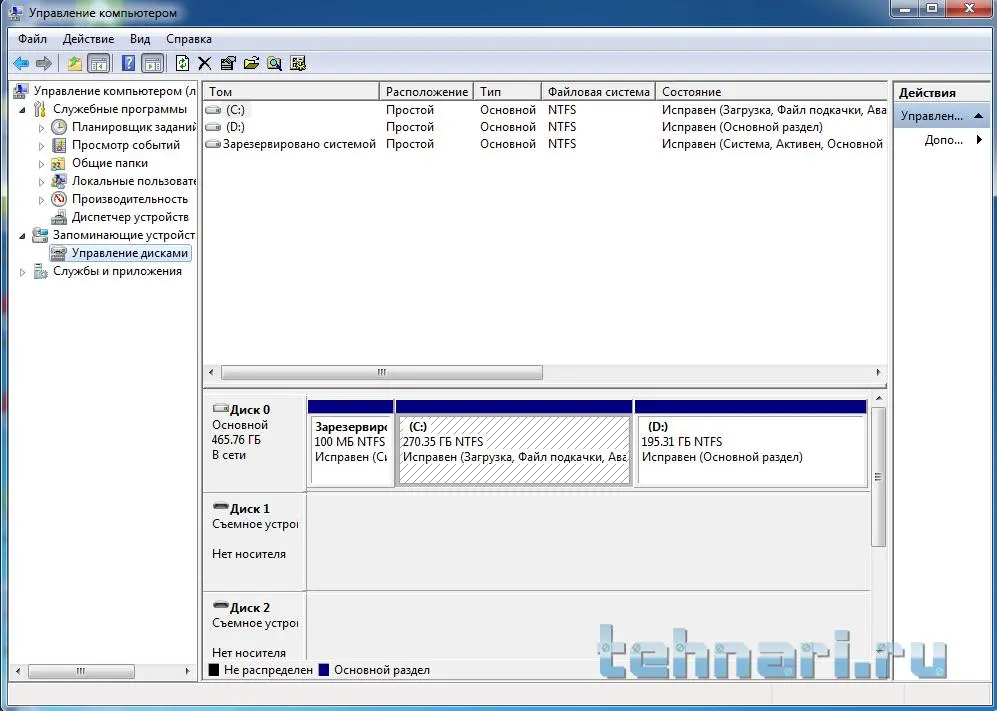Click the Properties icon in toolbar
The height and width of the screenshot is (711, 997).
tap(228, 63)
